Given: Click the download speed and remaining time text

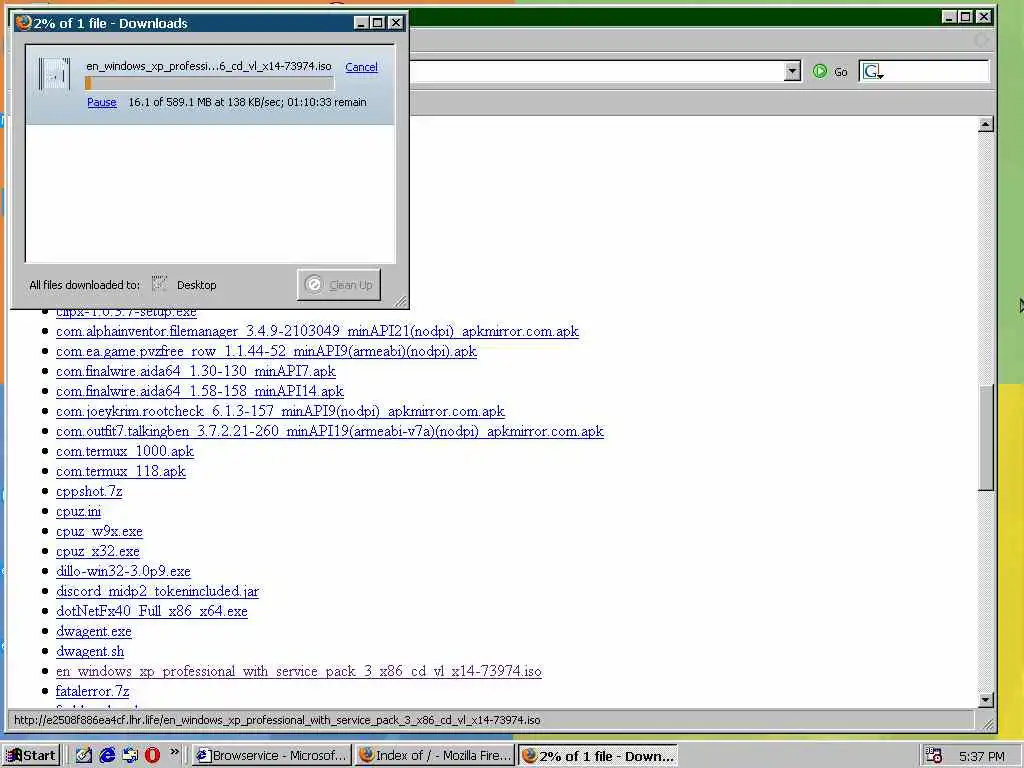Looking at the screenshot, I should pyautogui.click(x=248, y=103).
